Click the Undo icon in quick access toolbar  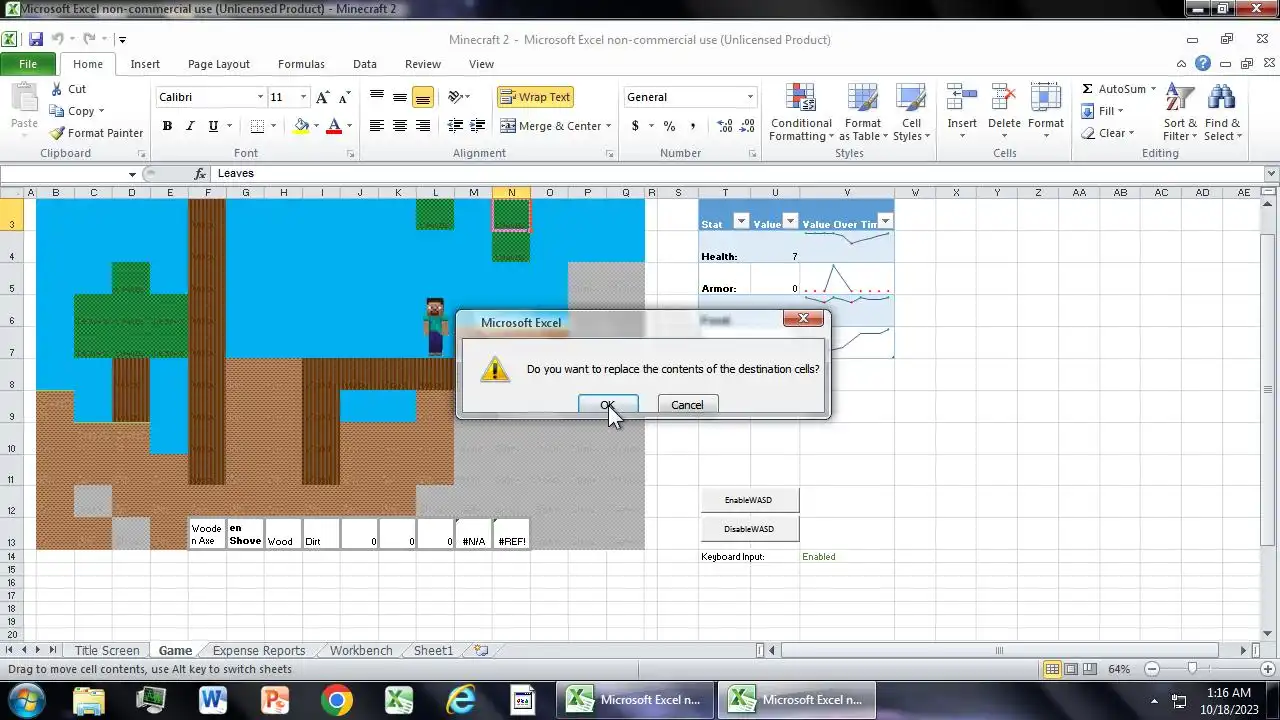(58, 39)
